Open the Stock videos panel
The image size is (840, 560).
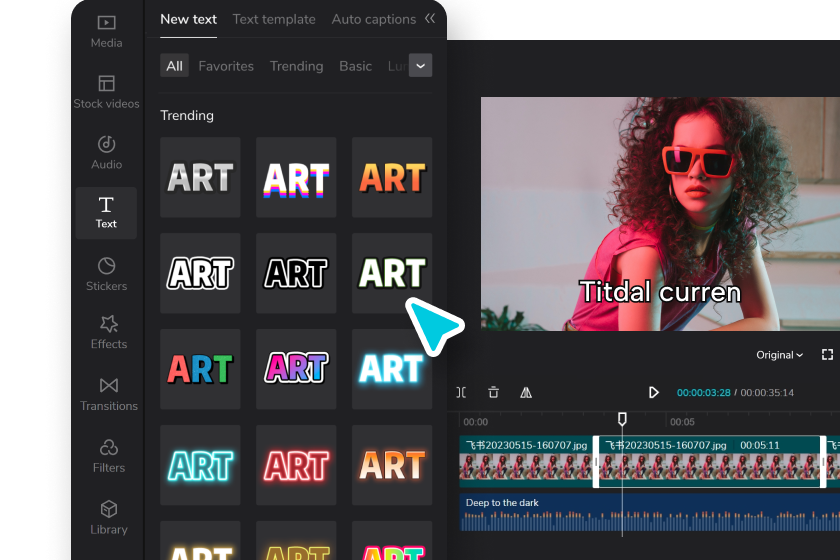[106, 93]
